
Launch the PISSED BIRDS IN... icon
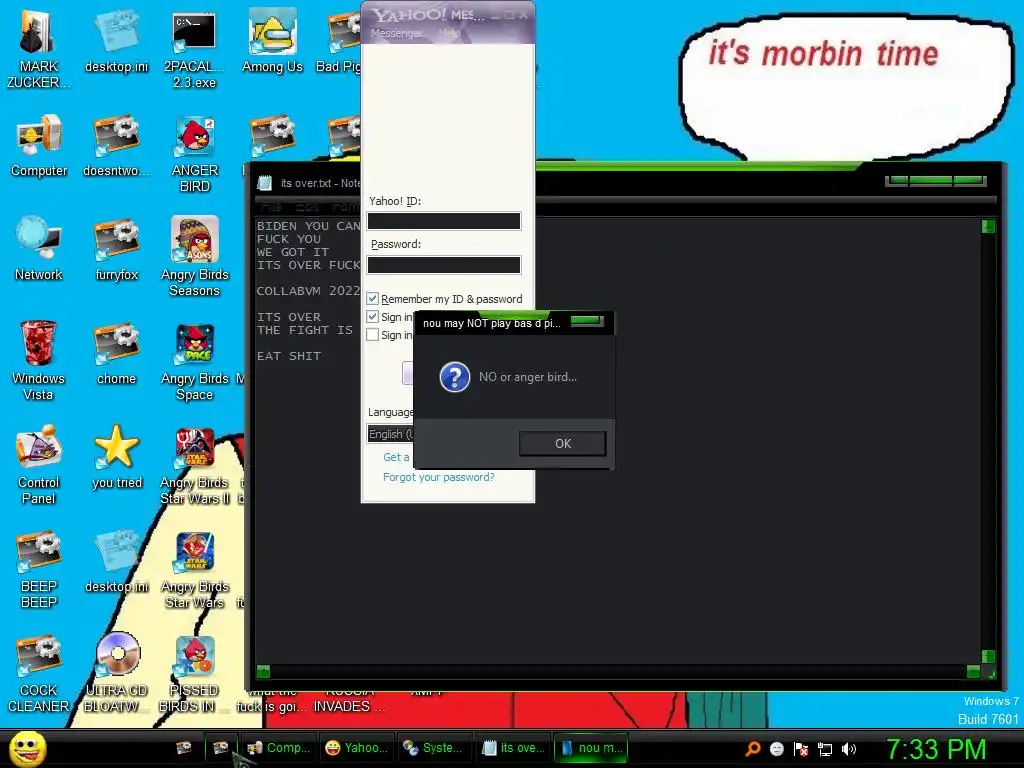[x=195, y=673]
